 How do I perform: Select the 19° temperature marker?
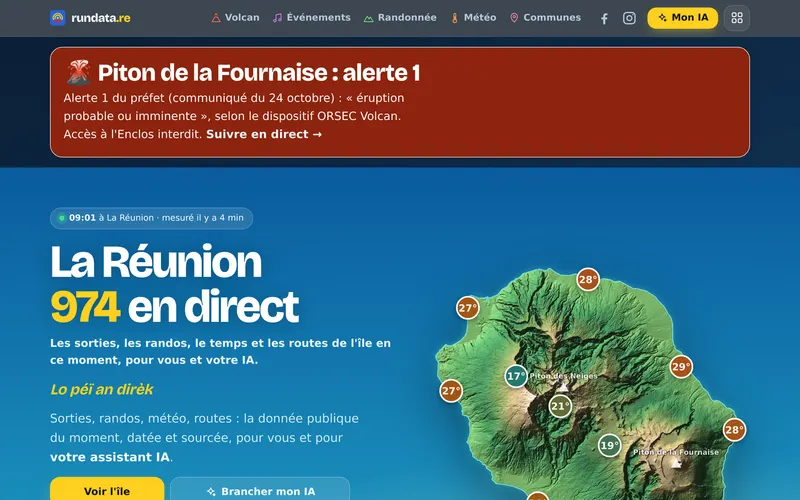(609, 445)
